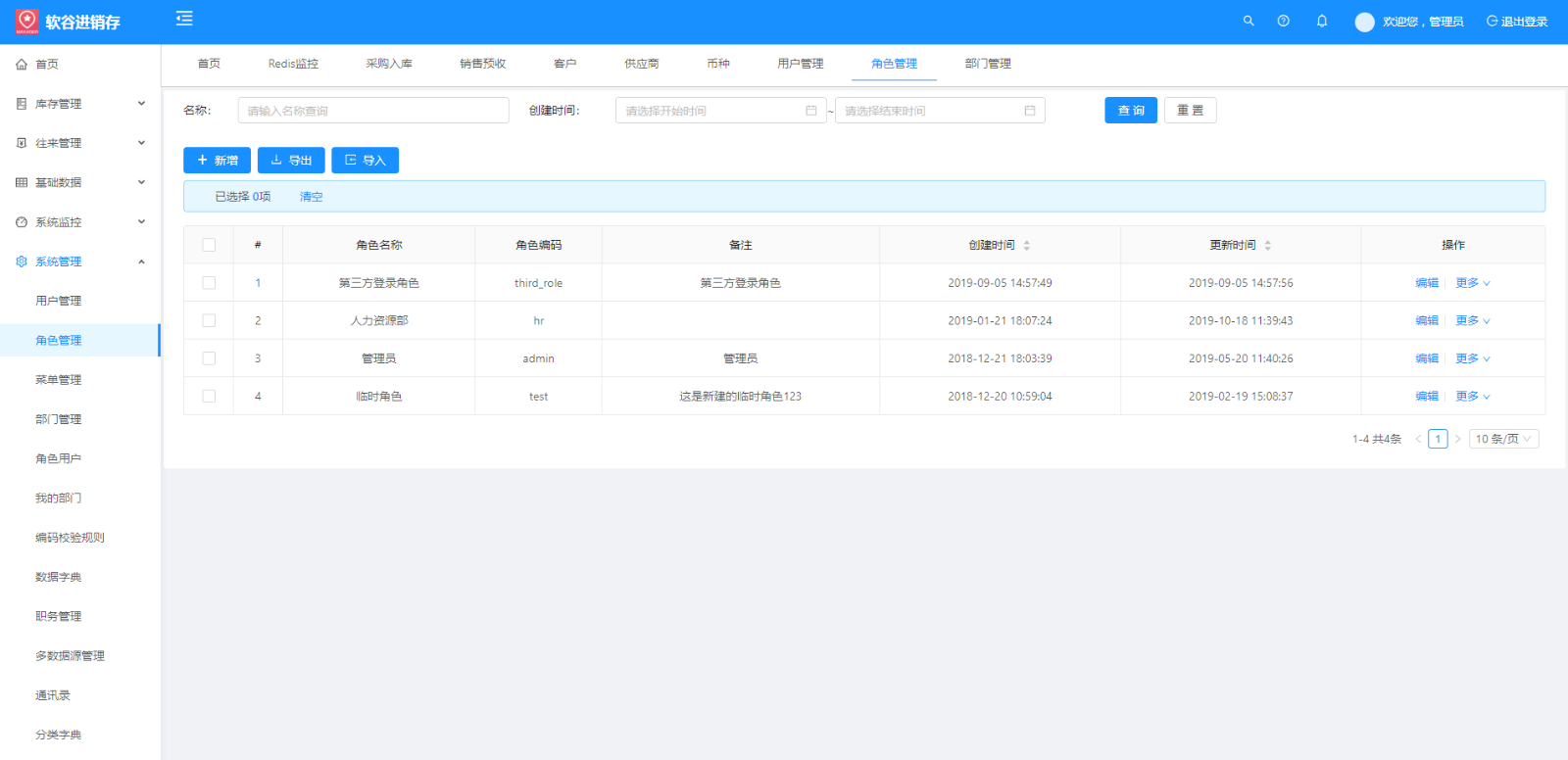This screenshot has height=760, width=1568.
Task: Open the 10 条/页 page size dropdown
Action: pyautogui.click(x=1503, y=439)
